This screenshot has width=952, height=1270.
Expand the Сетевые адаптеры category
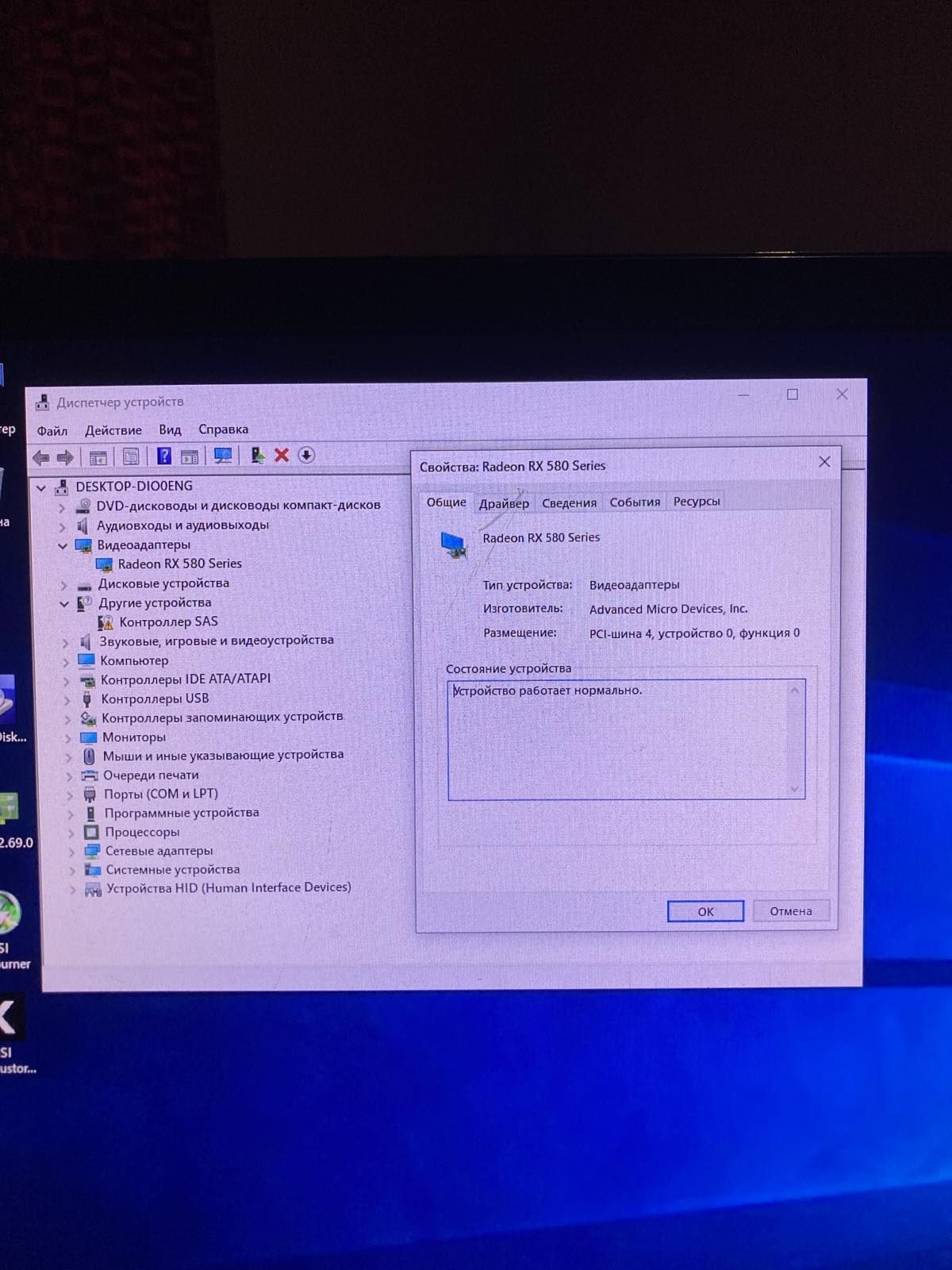(x=71, y=852)
